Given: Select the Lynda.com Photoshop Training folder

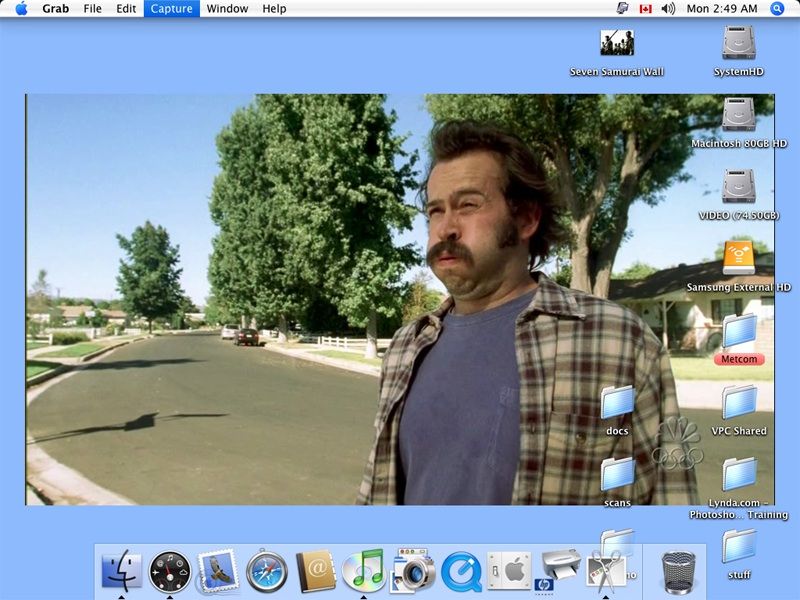Looking at the screenshot, I should (739, 474).
